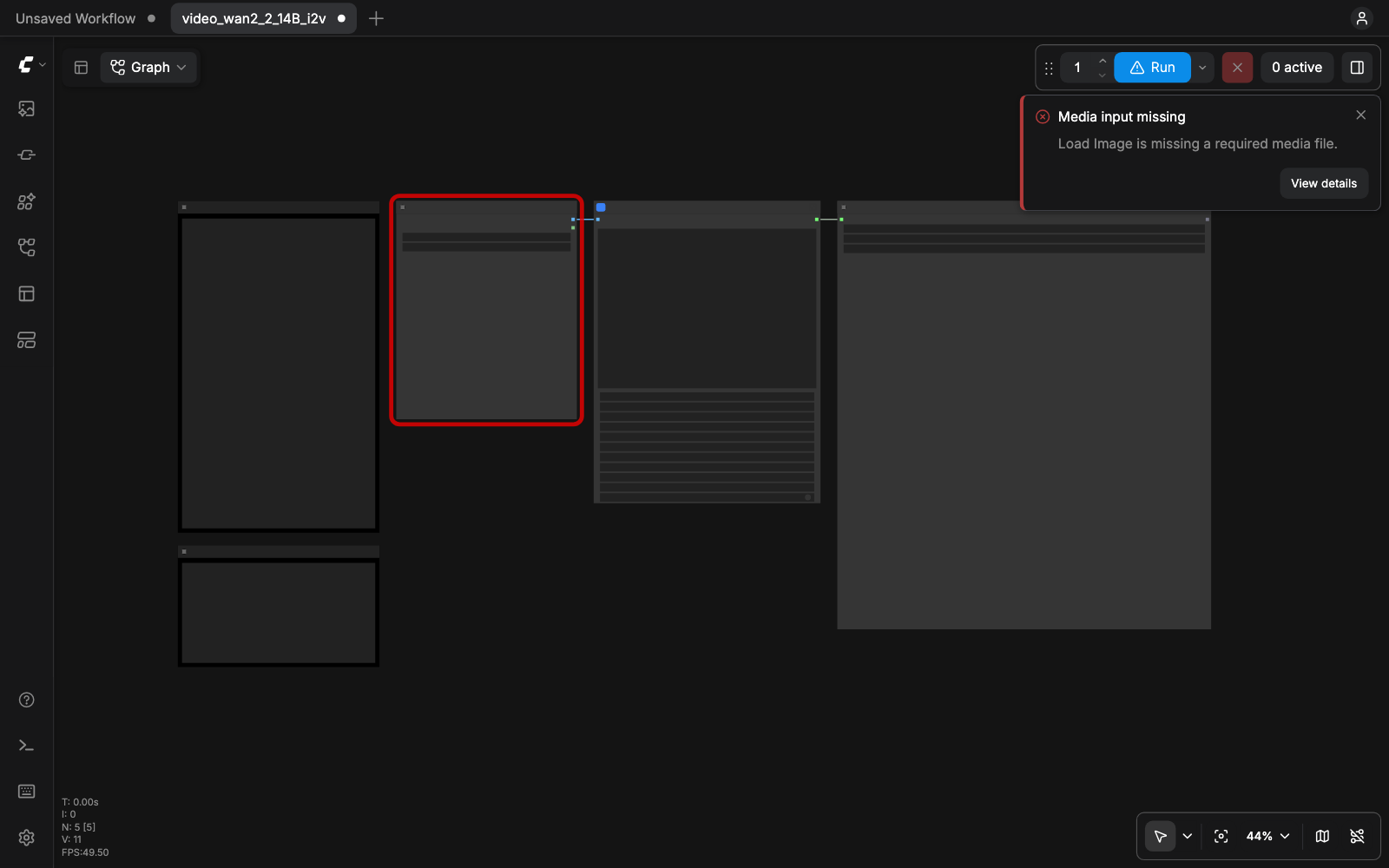
Task: Open the keyboard shortcuts panel
Action: [27, 792]
